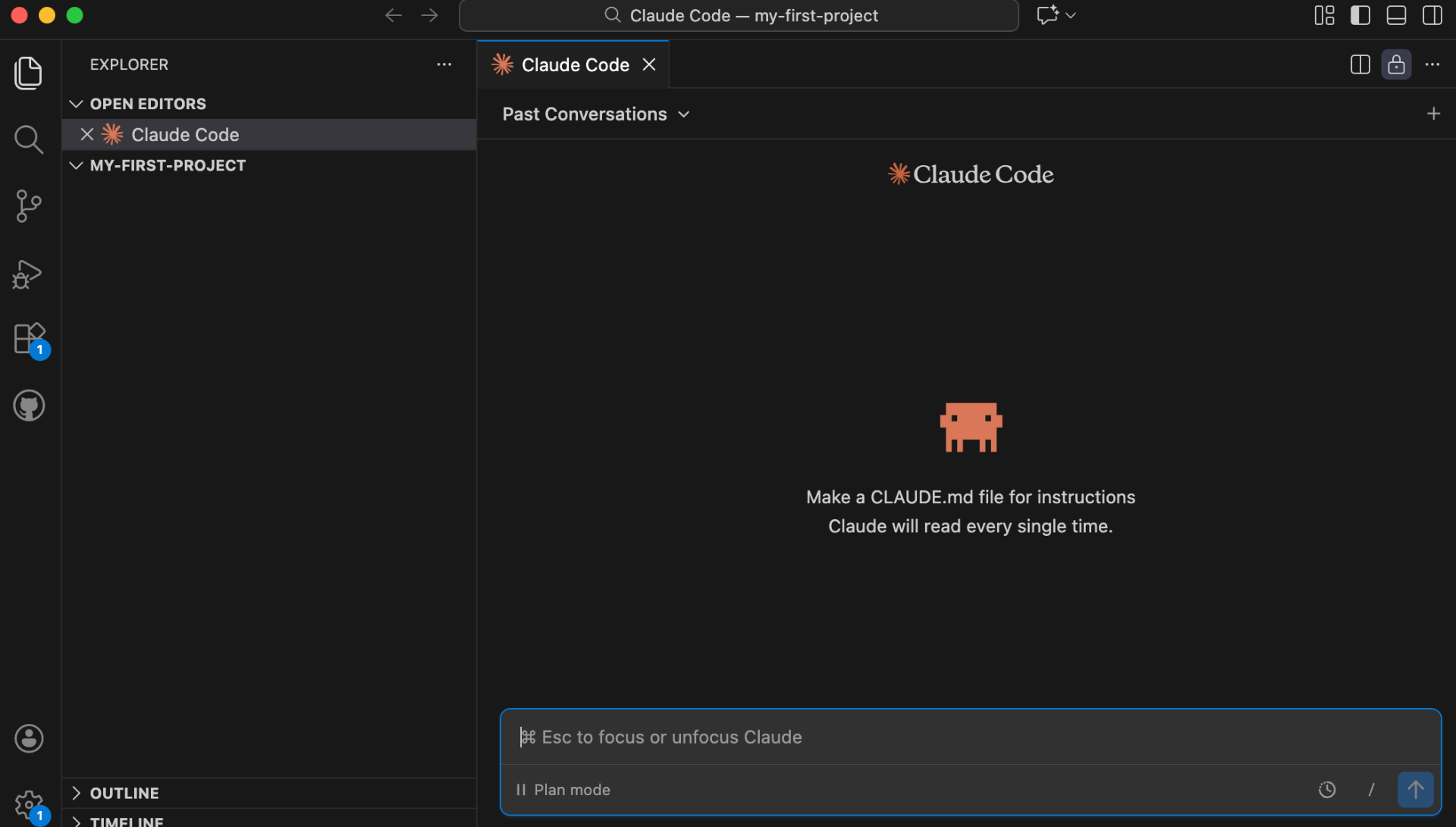Screen dimensions: 1456x827
Task: Open the Run and Debug view
Action: [29, 274]
